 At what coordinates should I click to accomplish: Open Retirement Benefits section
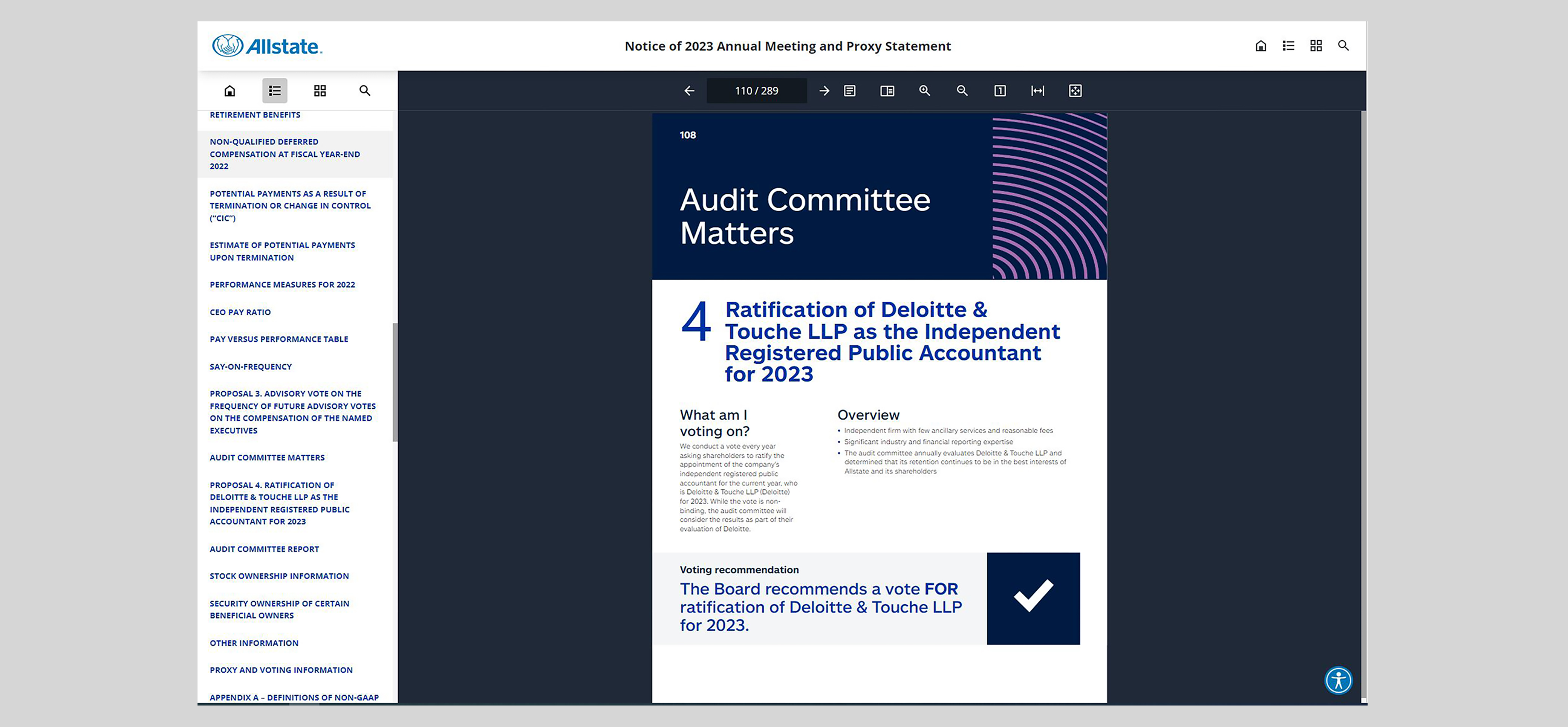point(255,115)
